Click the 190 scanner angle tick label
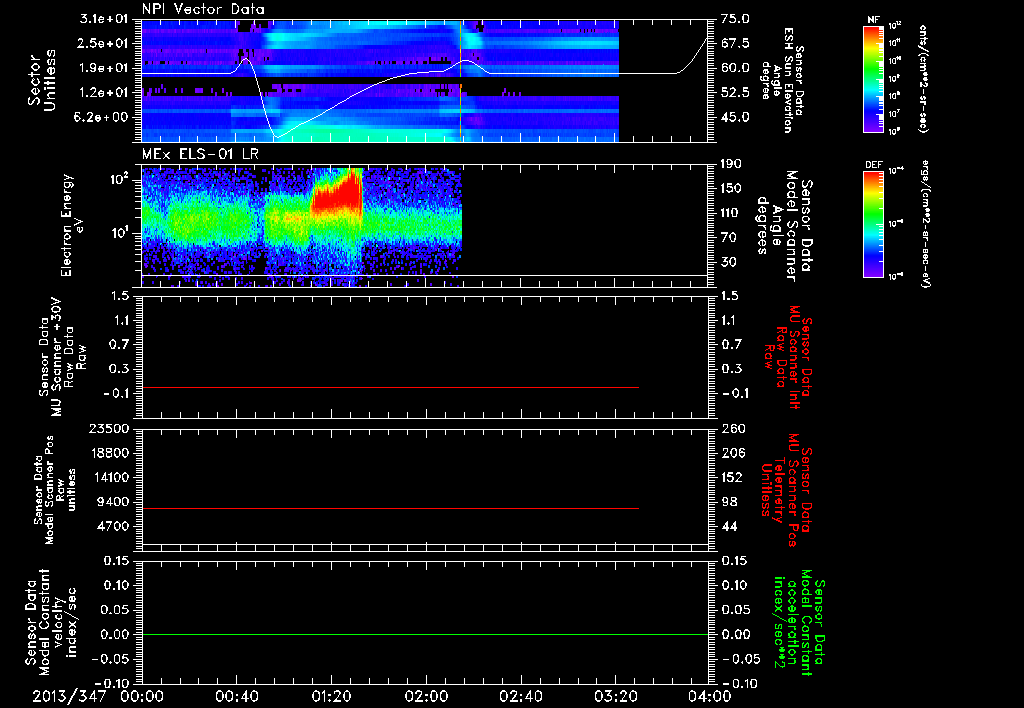The width and height of the screenshot is (1024, 708). (x=731, y=164)
